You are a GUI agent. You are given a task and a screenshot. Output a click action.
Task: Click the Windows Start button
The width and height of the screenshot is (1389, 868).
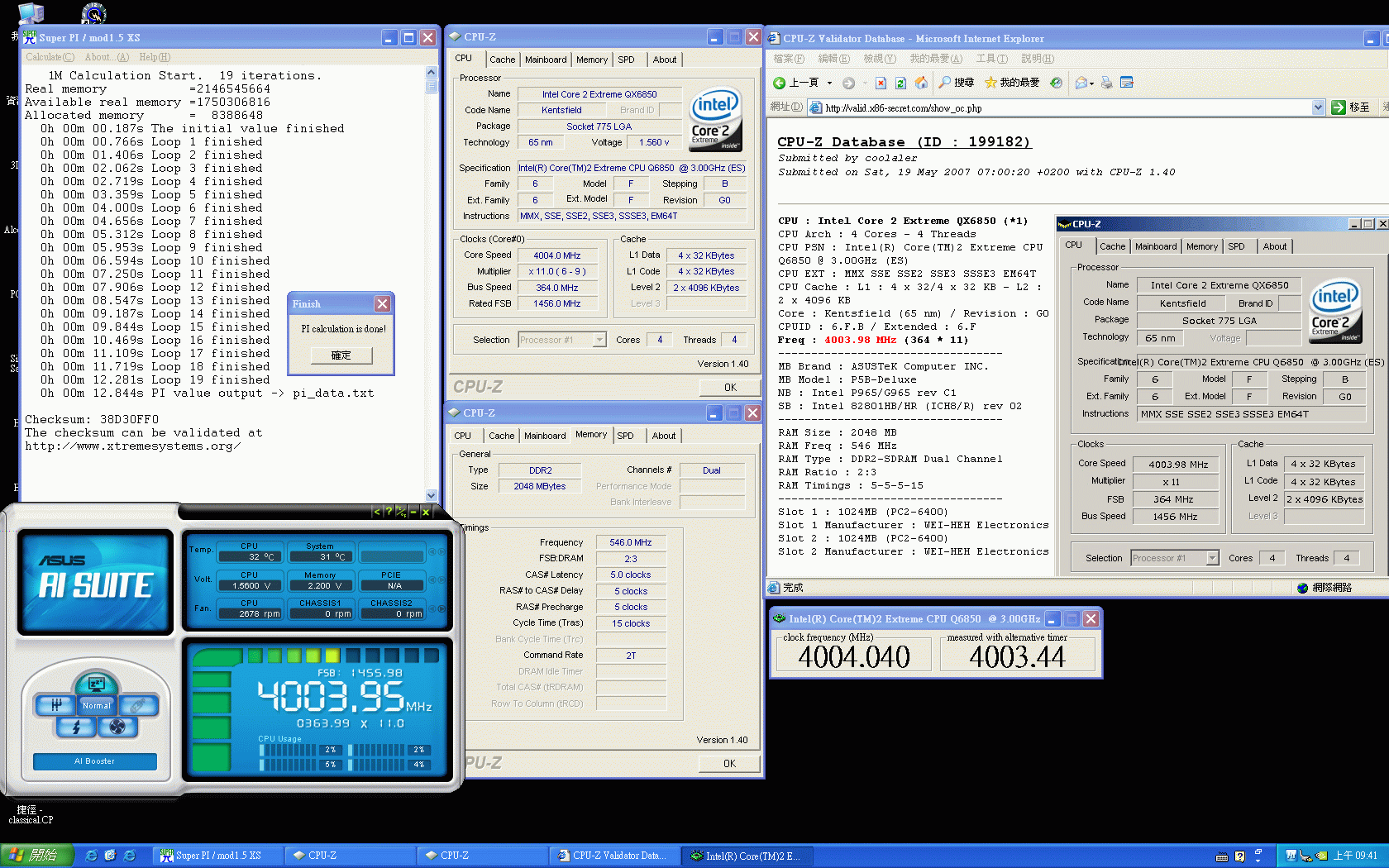tap(37, 856)
